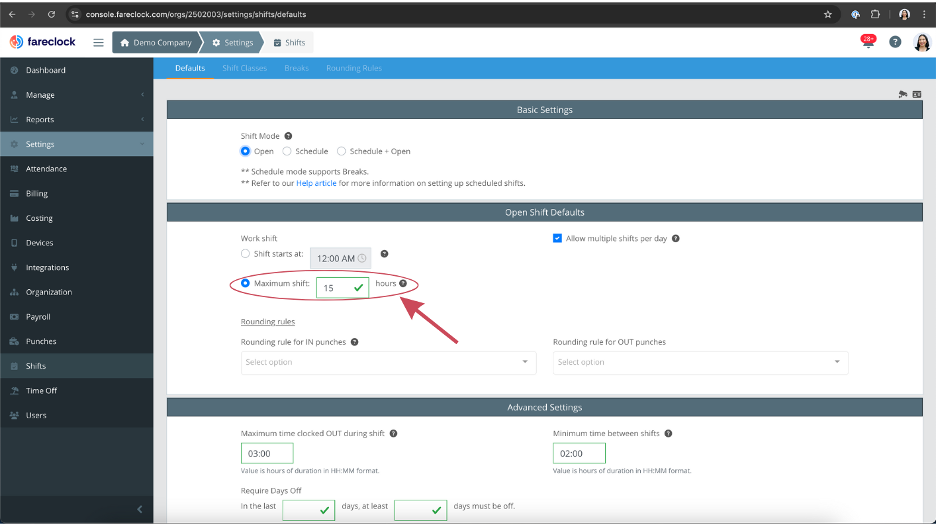The width and height of the screenshot is (936, 526).
Task: Click the Devices sidebar icon
Action: [14, 243]
